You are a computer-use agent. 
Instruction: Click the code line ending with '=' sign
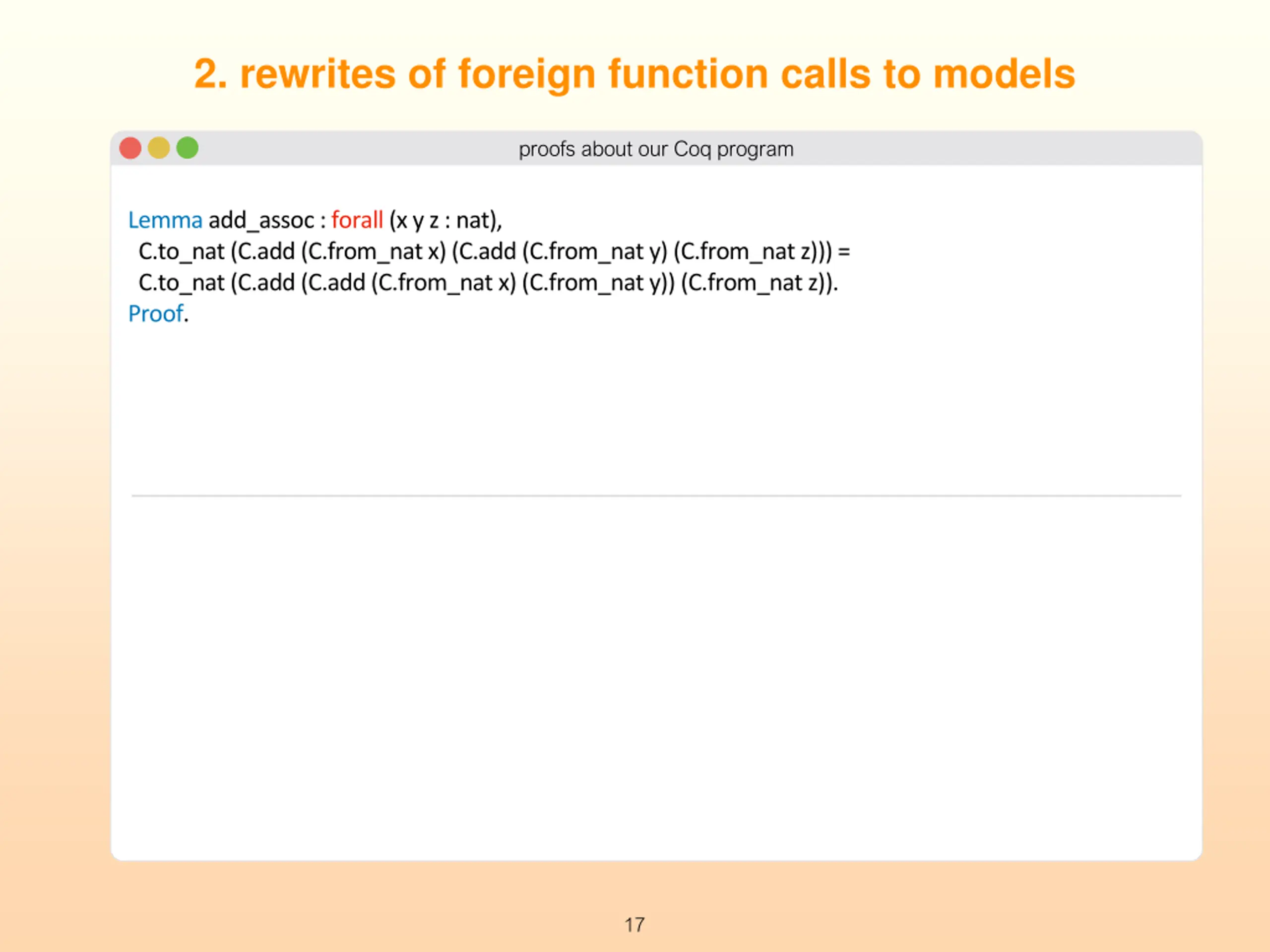tap(494, 252)
